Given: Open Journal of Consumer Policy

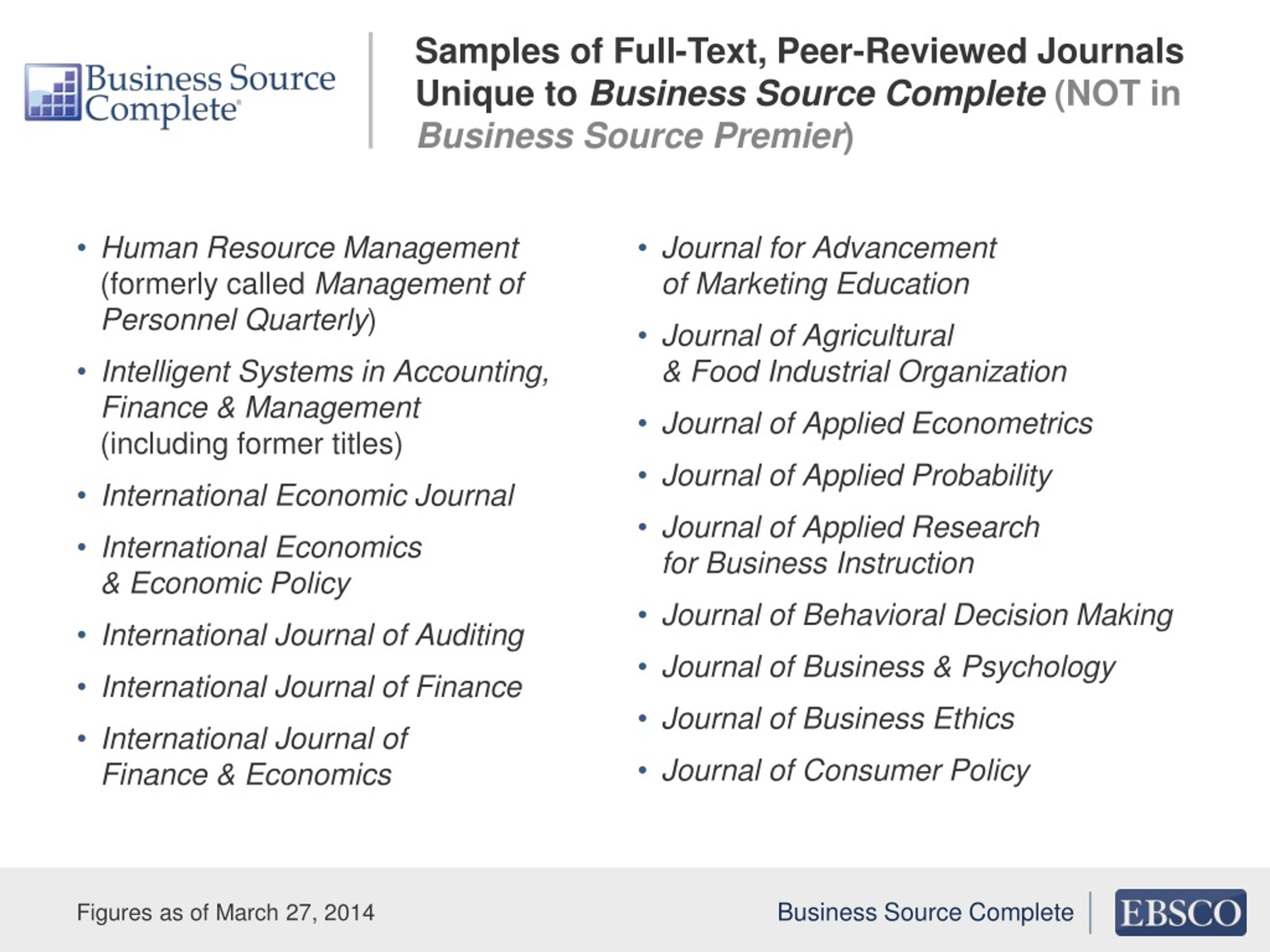Looking at the screenshot, I should [846, 770].
